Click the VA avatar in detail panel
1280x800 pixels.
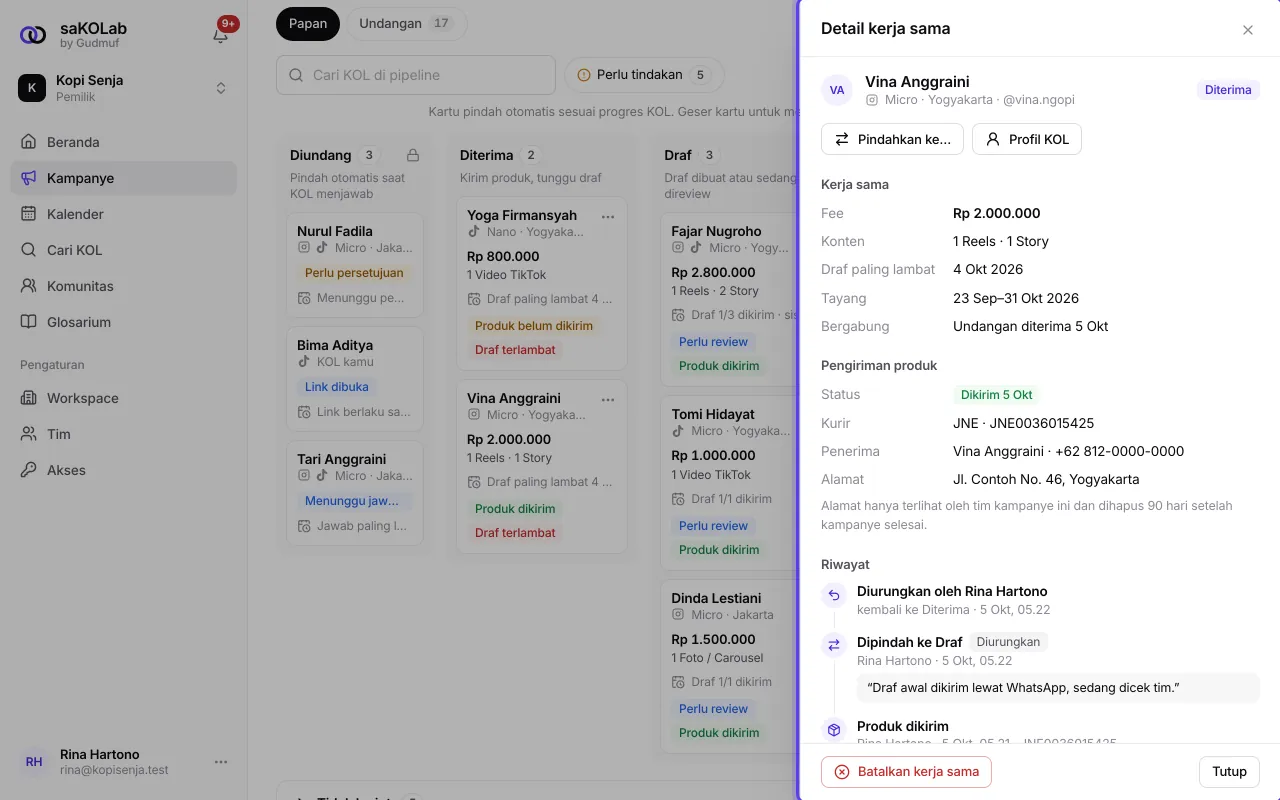point(837,90)
